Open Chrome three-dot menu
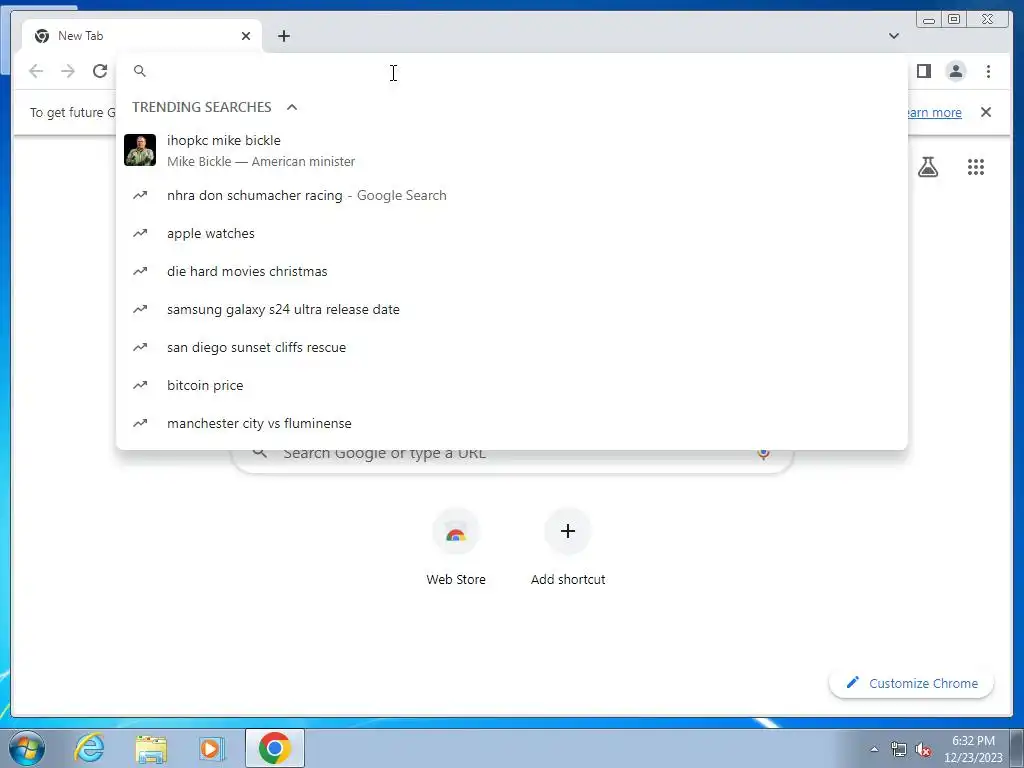The width and height of the screenshot is (1024, 768). click(988, 71)
